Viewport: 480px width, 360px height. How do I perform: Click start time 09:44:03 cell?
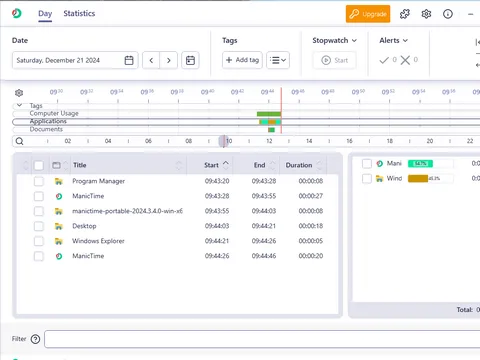[217, 226]
